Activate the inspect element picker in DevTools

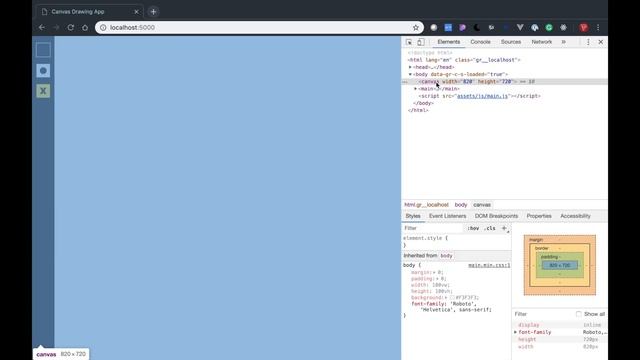point(409,42)
